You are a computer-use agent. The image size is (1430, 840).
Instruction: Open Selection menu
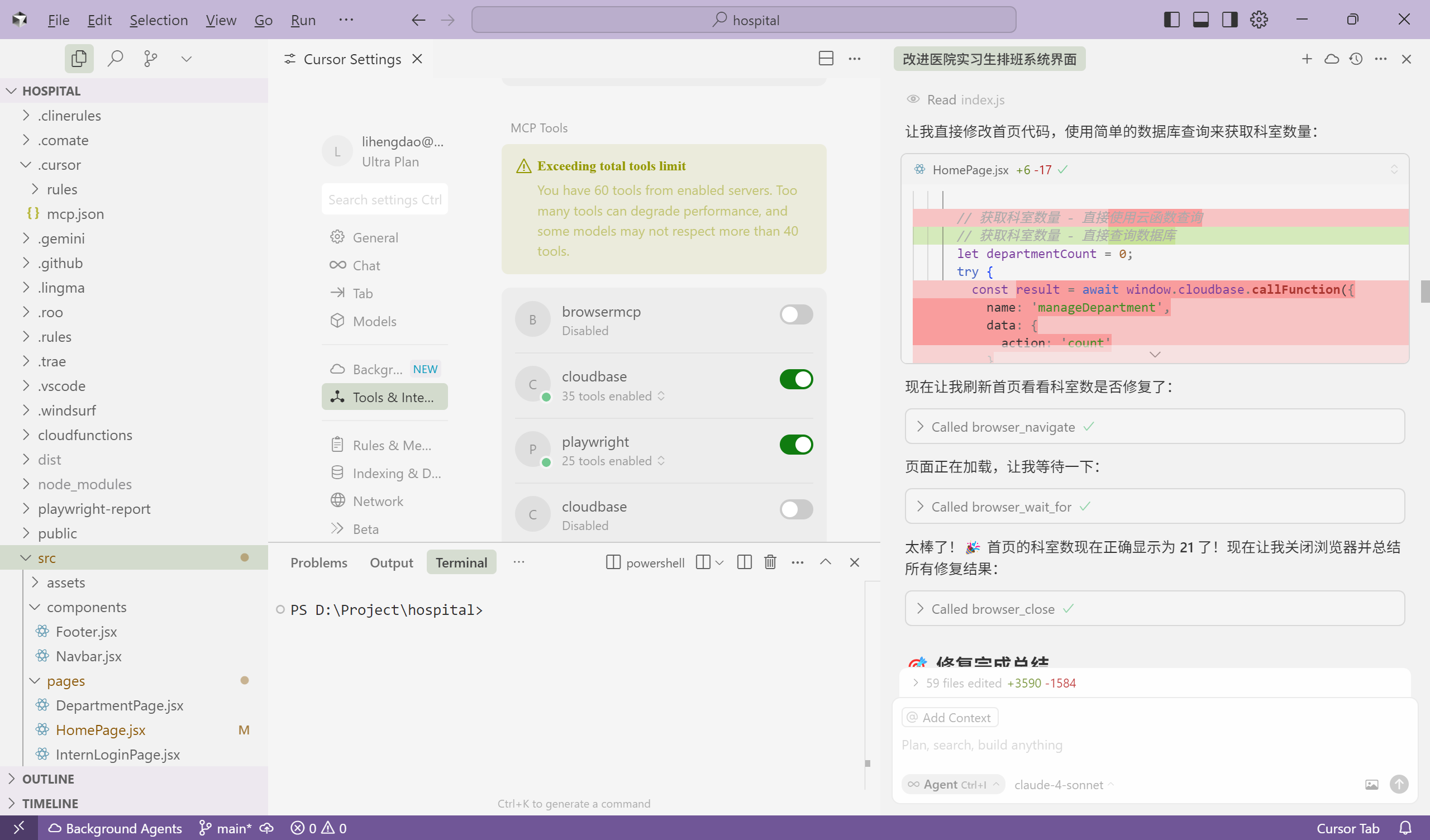tap(158, 20)
